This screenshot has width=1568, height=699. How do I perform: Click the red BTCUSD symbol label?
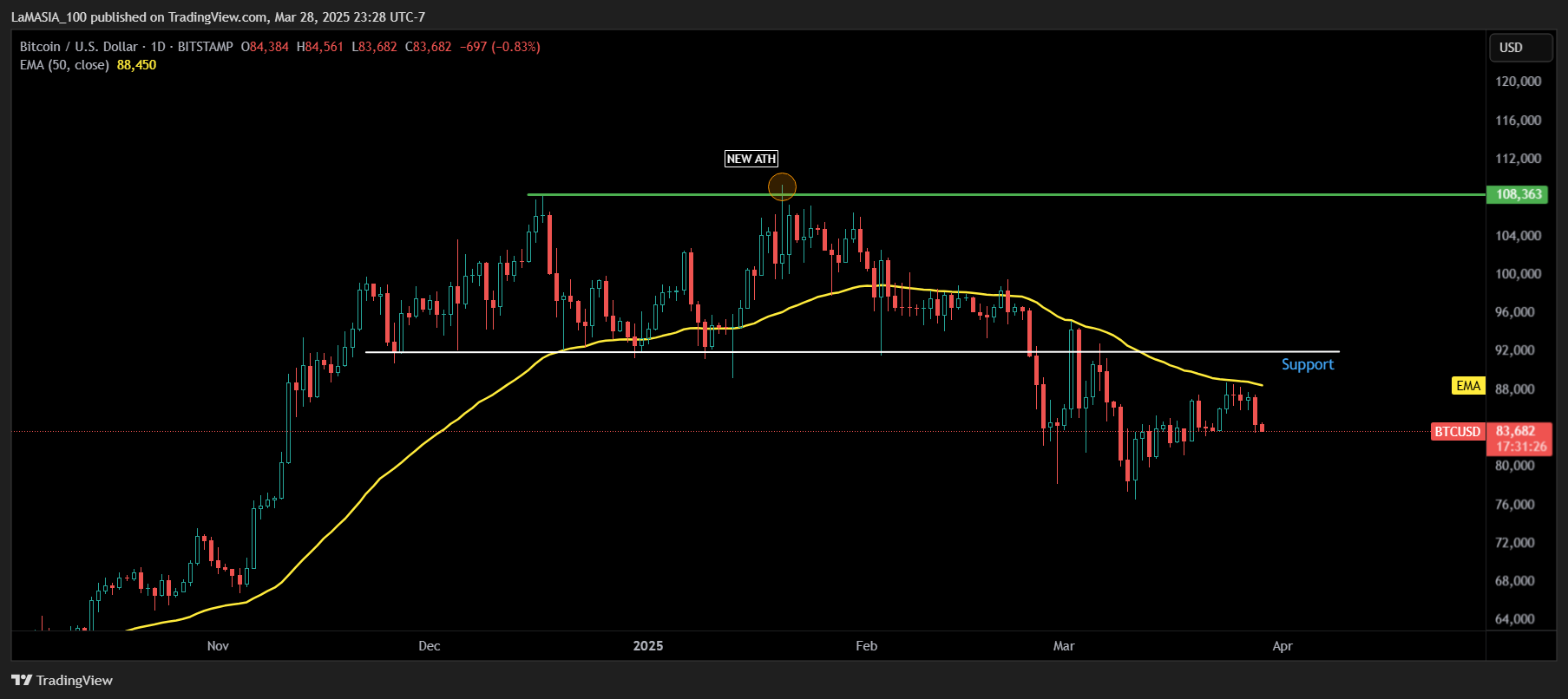click(x=1457, y=432)
